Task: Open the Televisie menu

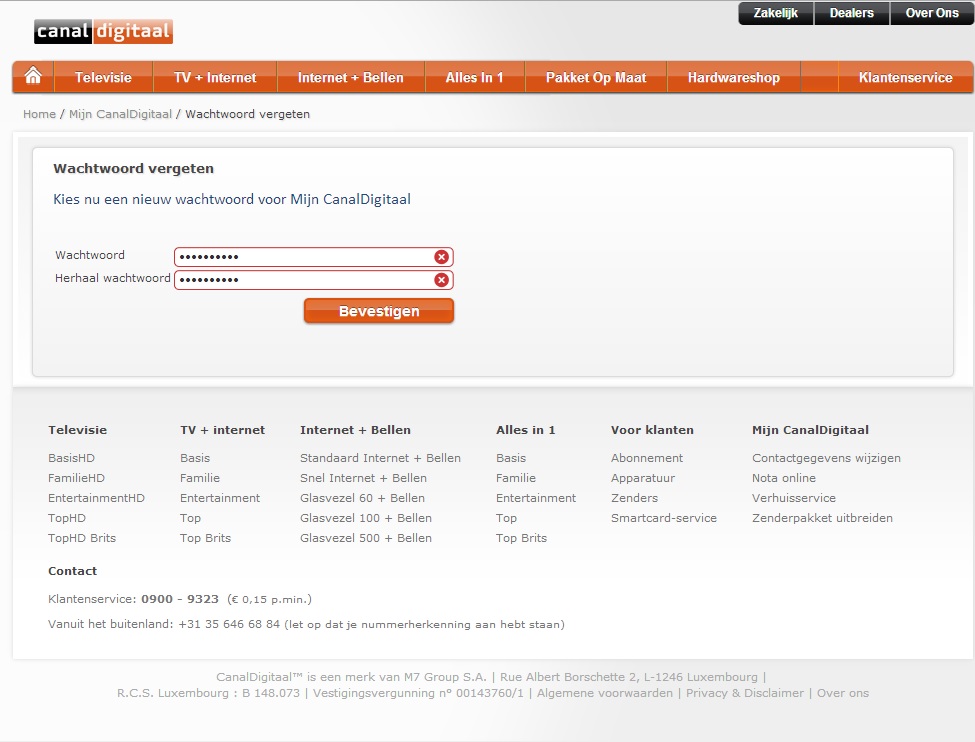Action: pyautogui.click(x=103, y=77)
